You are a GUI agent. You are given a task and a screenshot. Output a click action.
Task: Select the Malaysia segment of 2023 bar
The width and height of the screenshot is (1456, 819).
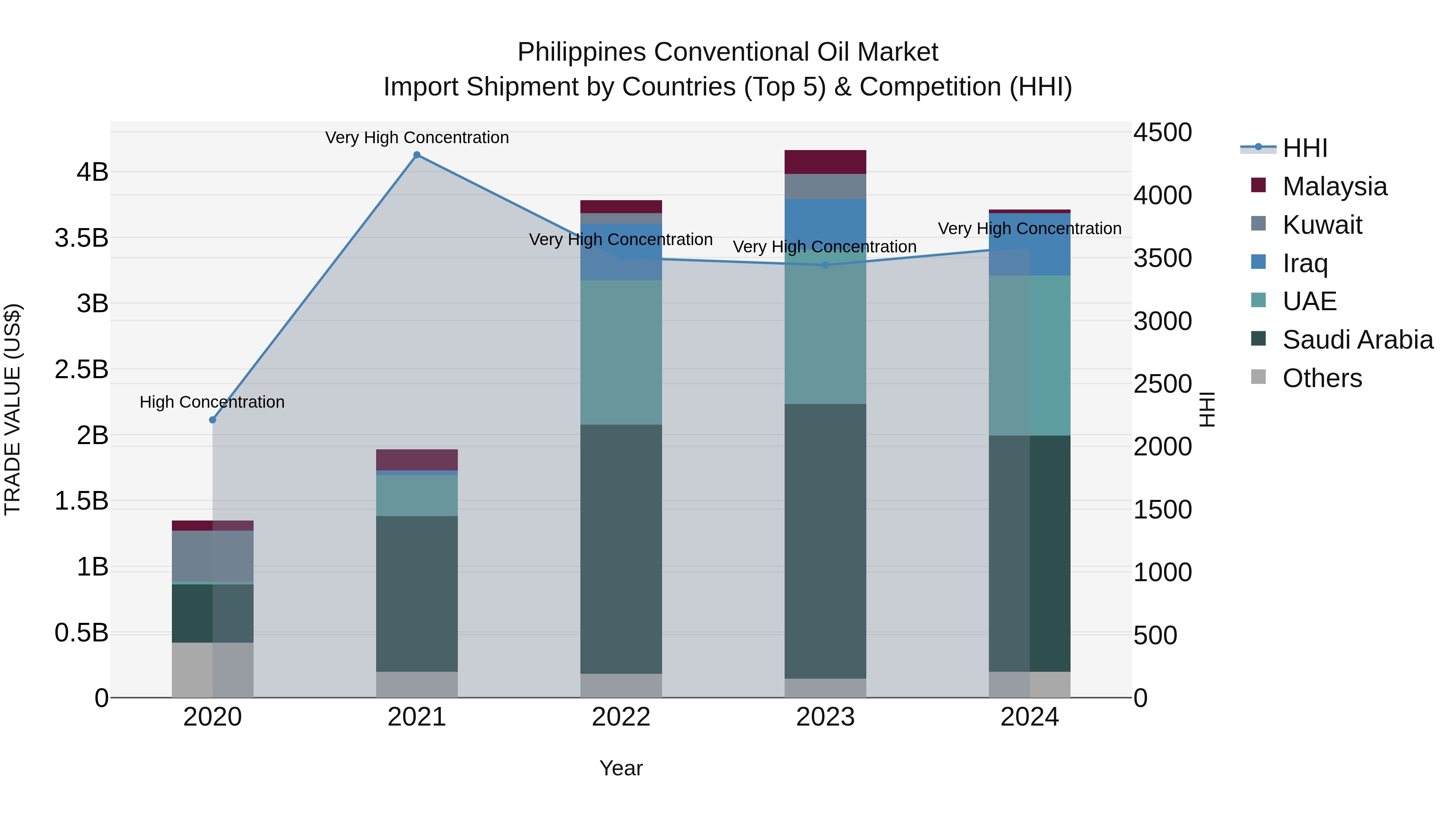click(825, 162)
